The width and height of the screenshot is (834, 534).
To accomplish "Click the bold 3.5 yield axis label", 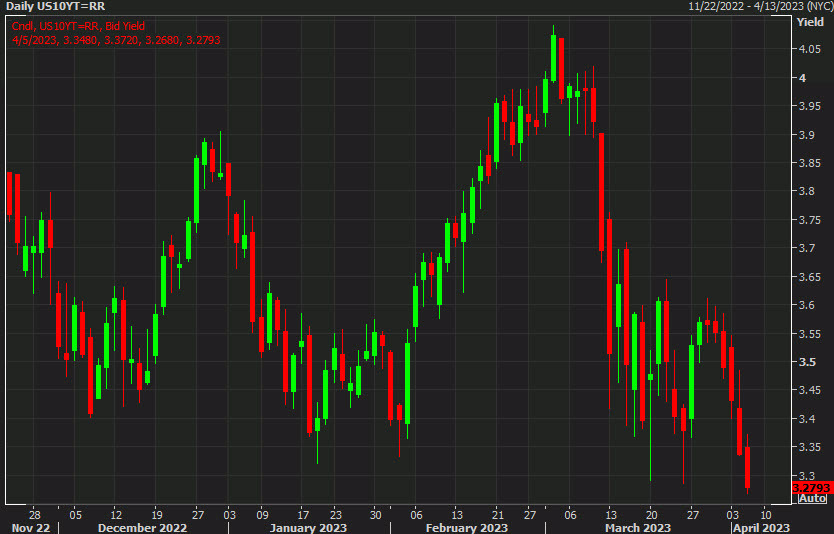I will coord(807,362).
